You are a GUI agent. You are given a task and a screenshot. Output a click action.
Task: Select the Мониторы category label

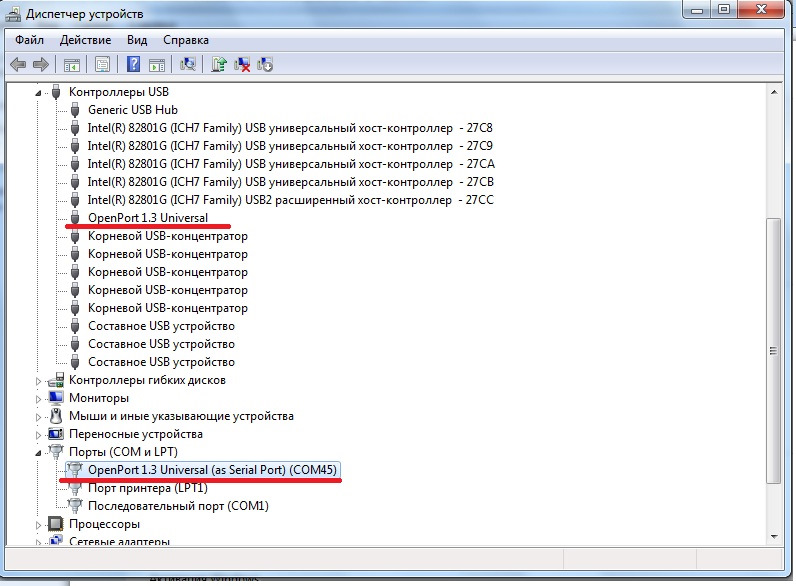pyautogui.click(x=99, y=398)
